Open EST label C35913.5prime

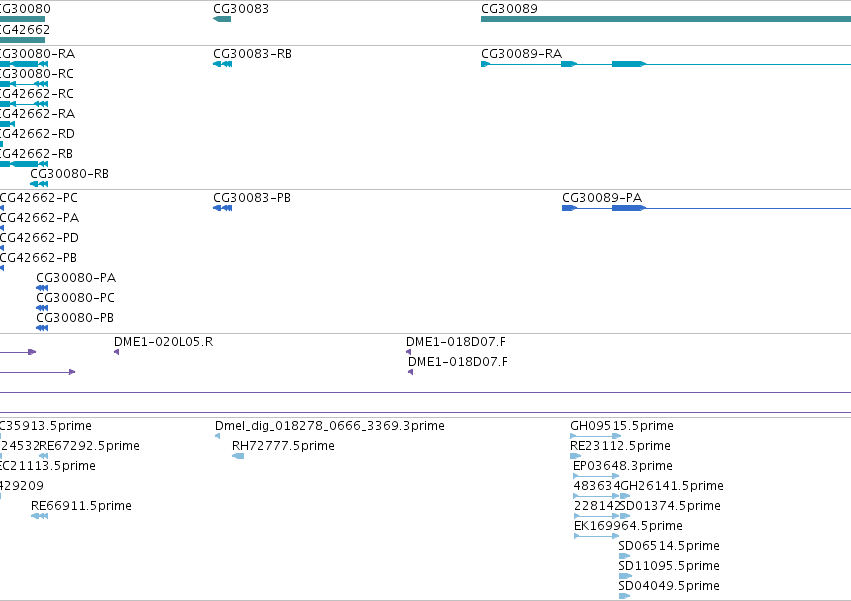(46, 426)
